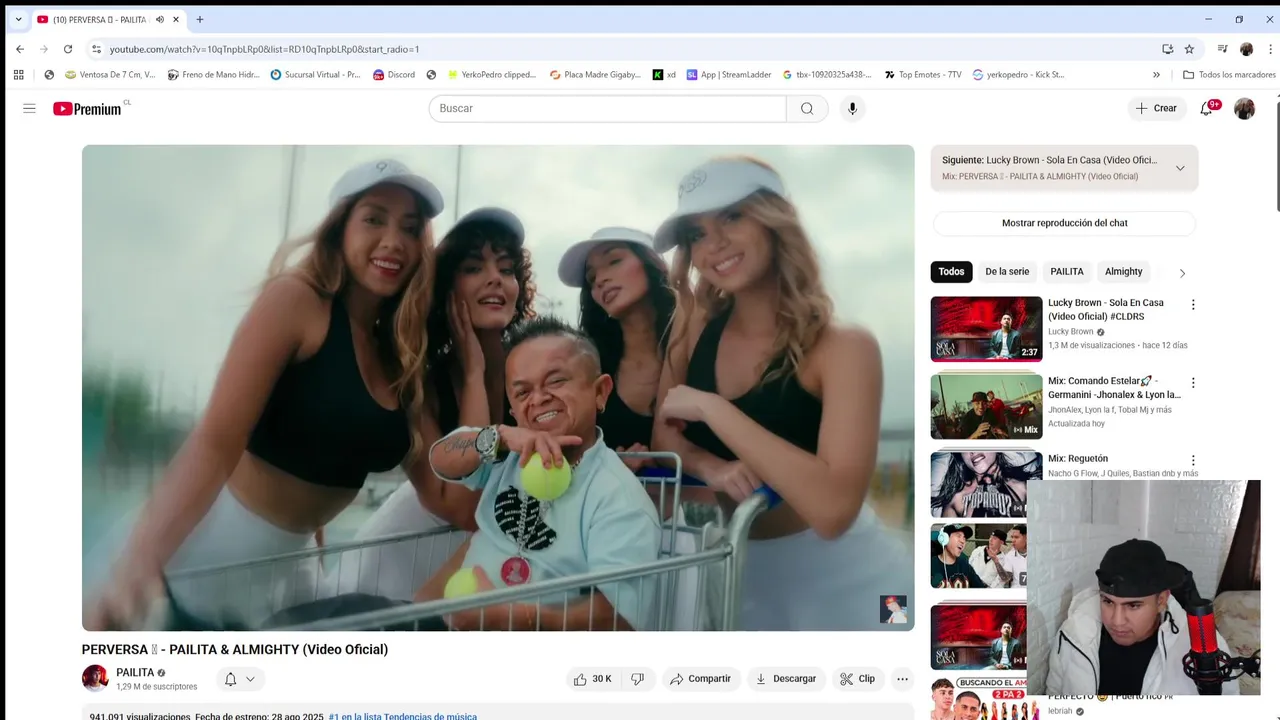Go back in browser history

pos(20,49)
